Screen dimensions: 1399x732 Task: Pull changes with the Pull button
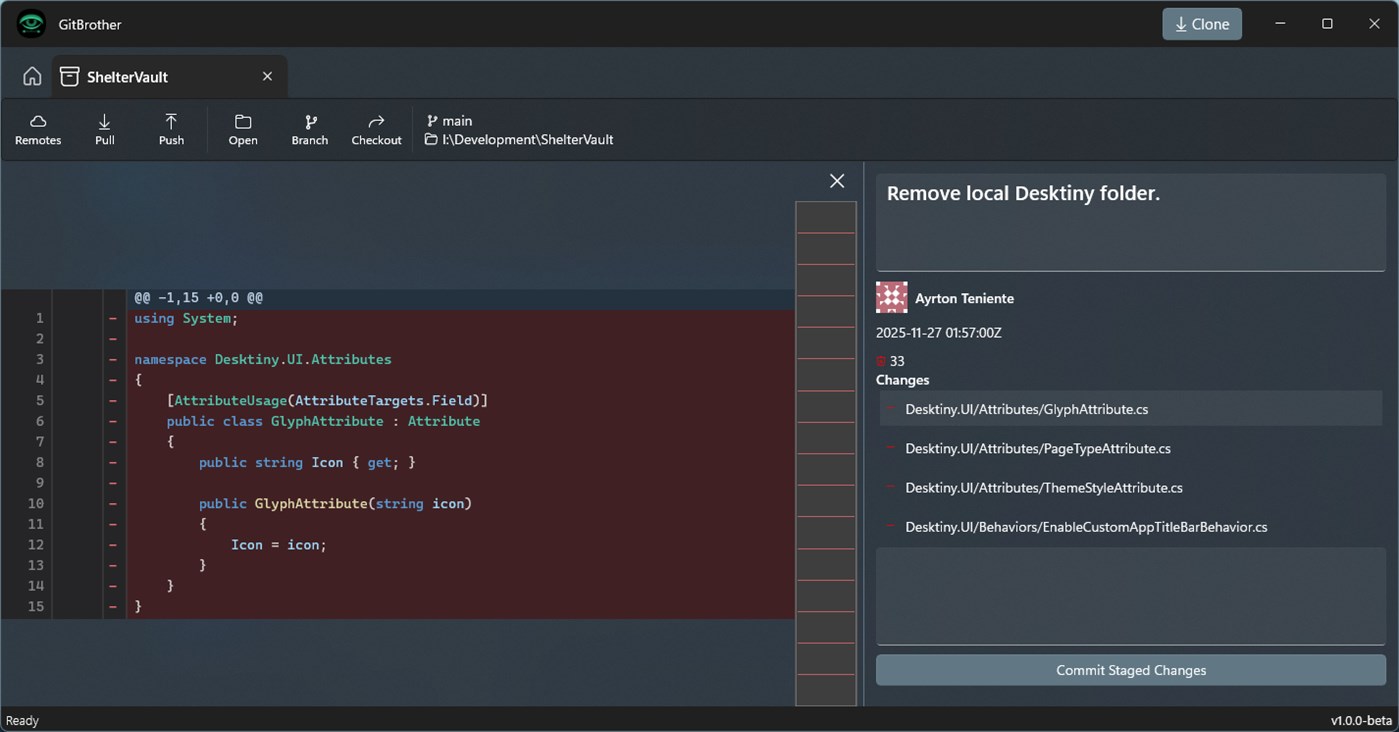point(105,130)
